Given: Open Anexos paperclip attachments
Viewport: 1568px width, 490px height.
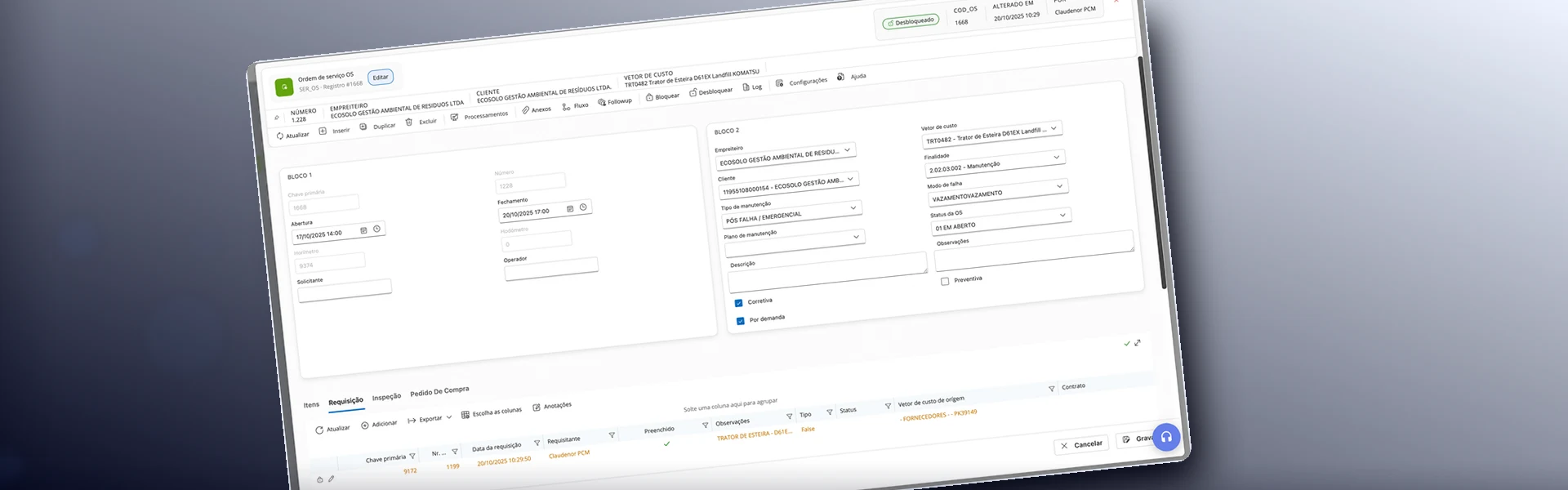Looking at the screenshot, I should click(x=537, y=109).
